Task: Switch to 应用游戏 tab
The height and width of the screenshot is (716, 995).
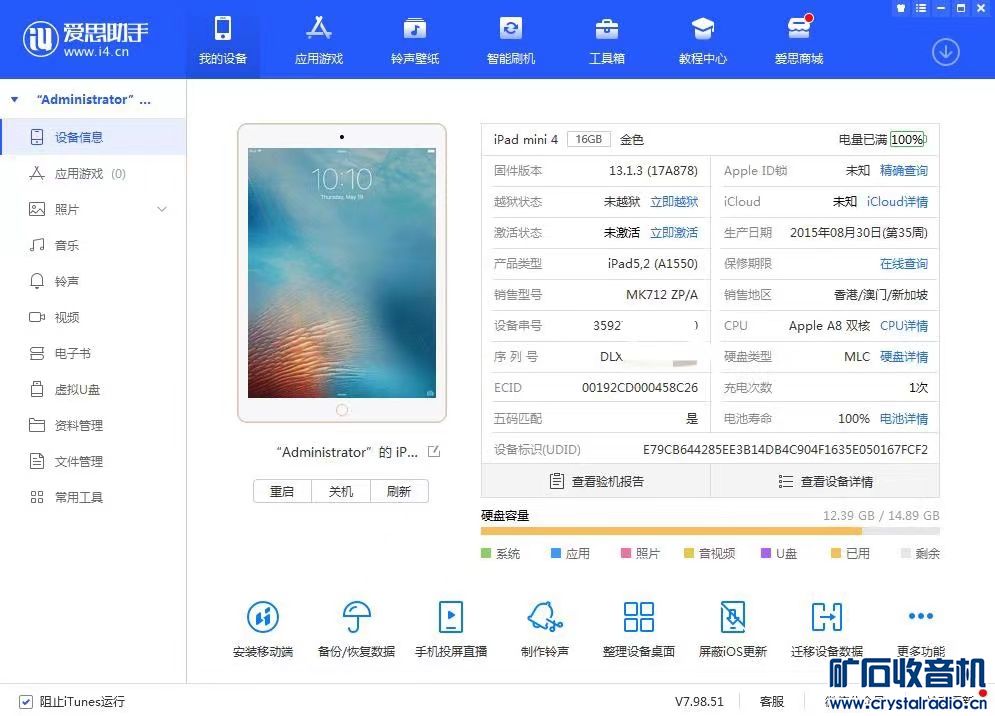Action: coord(319,39)
